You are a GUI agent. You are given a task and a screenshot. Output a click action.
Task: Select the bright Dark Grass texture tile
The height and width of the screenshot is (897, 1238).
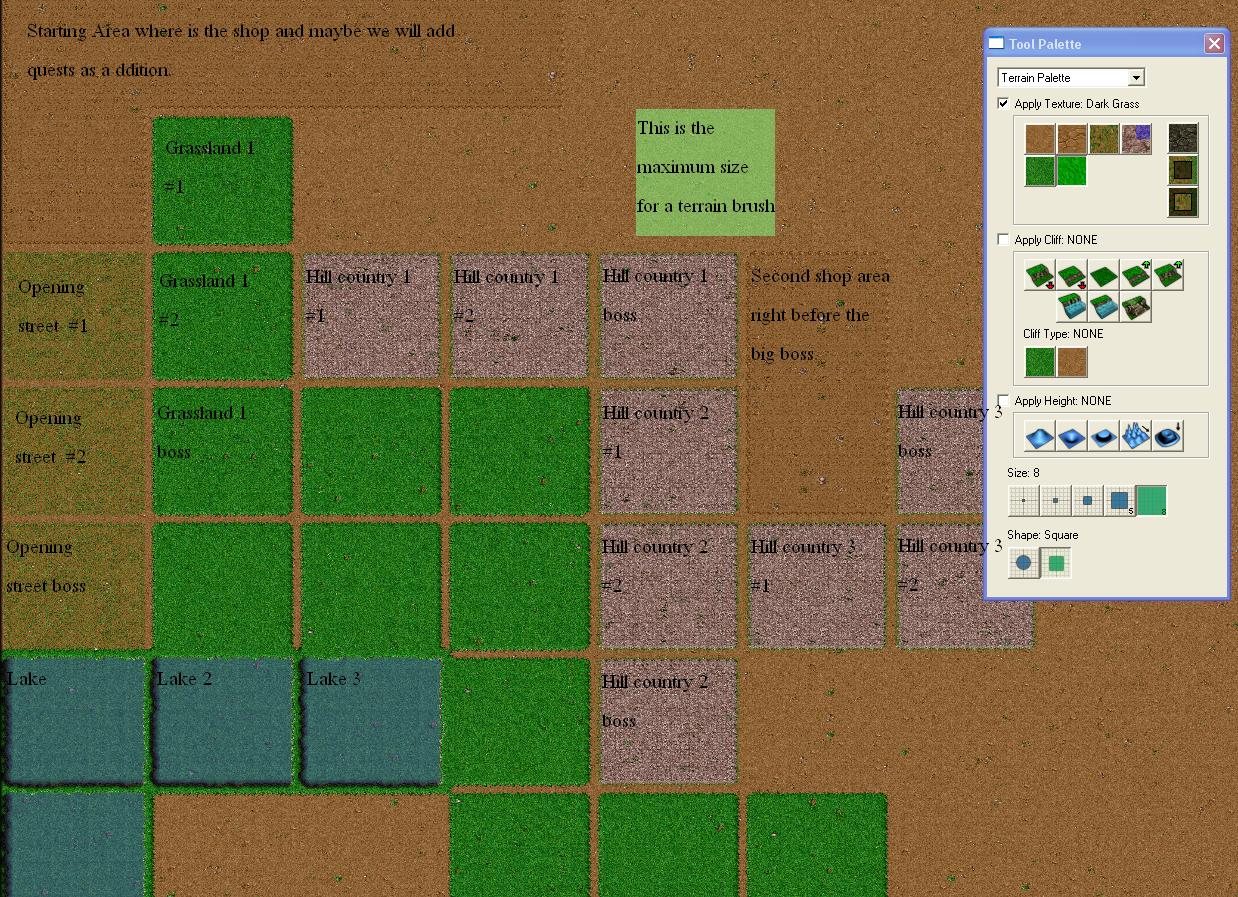[x=1072, y=171]
